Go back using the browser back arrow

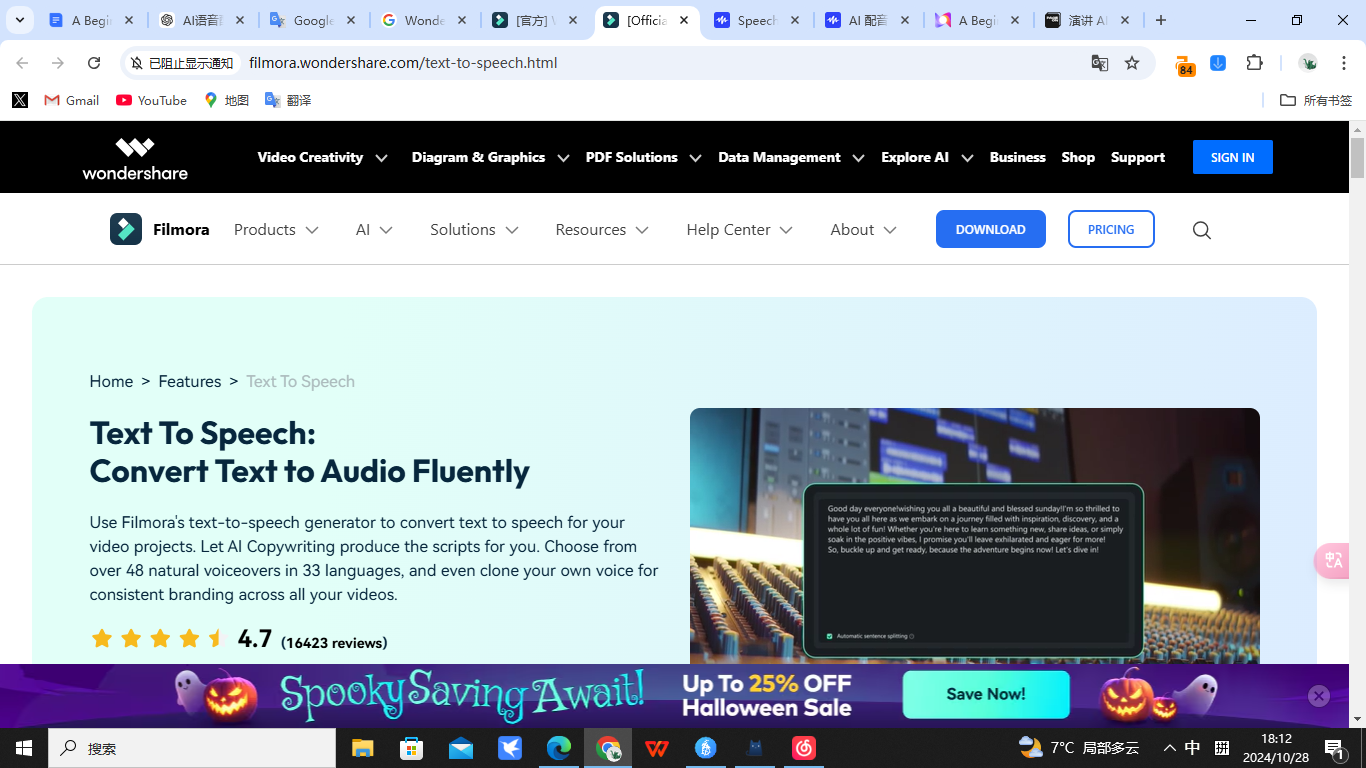point(22,63)
